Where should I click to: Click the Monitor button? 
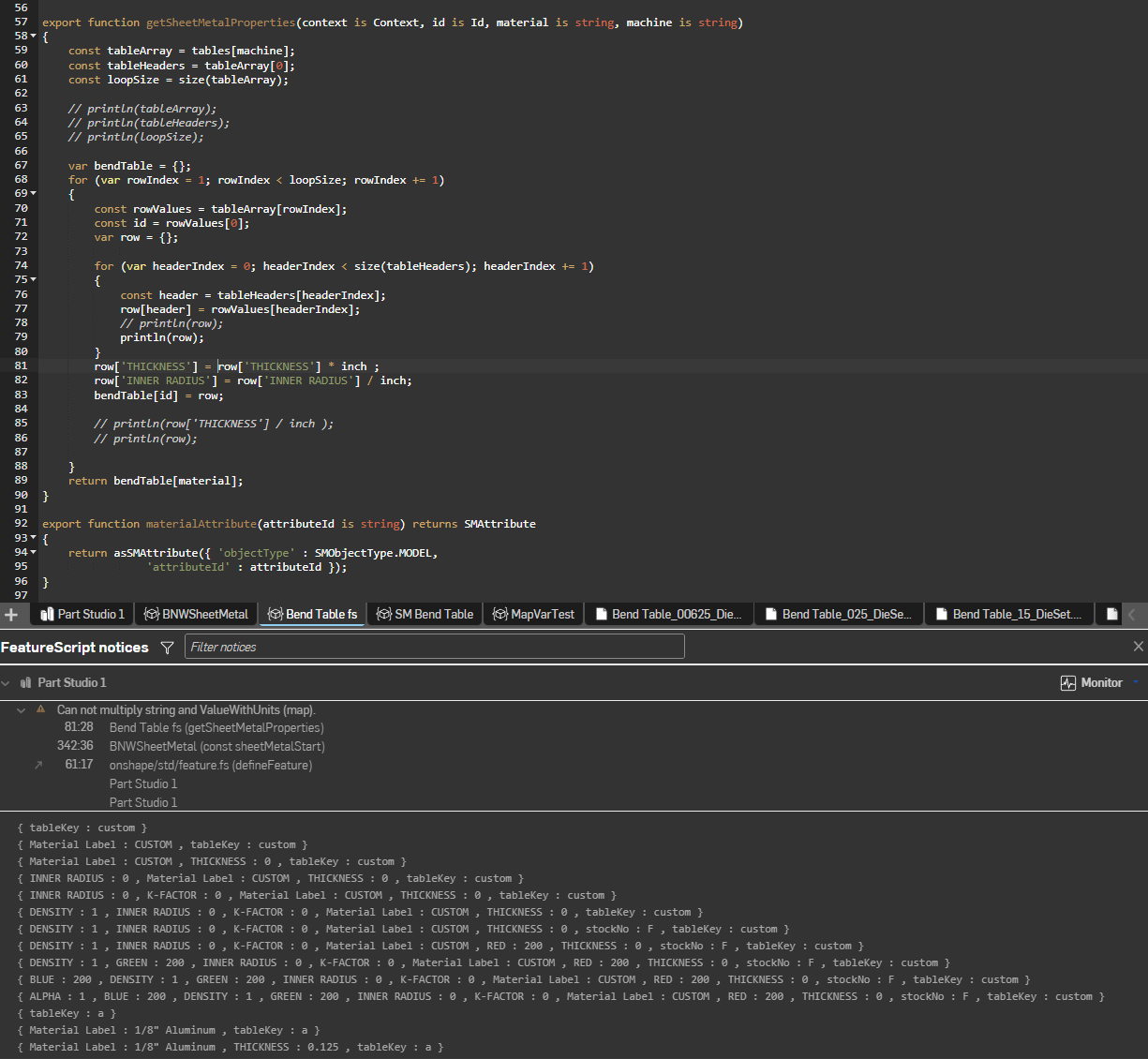coord(1091,683)
